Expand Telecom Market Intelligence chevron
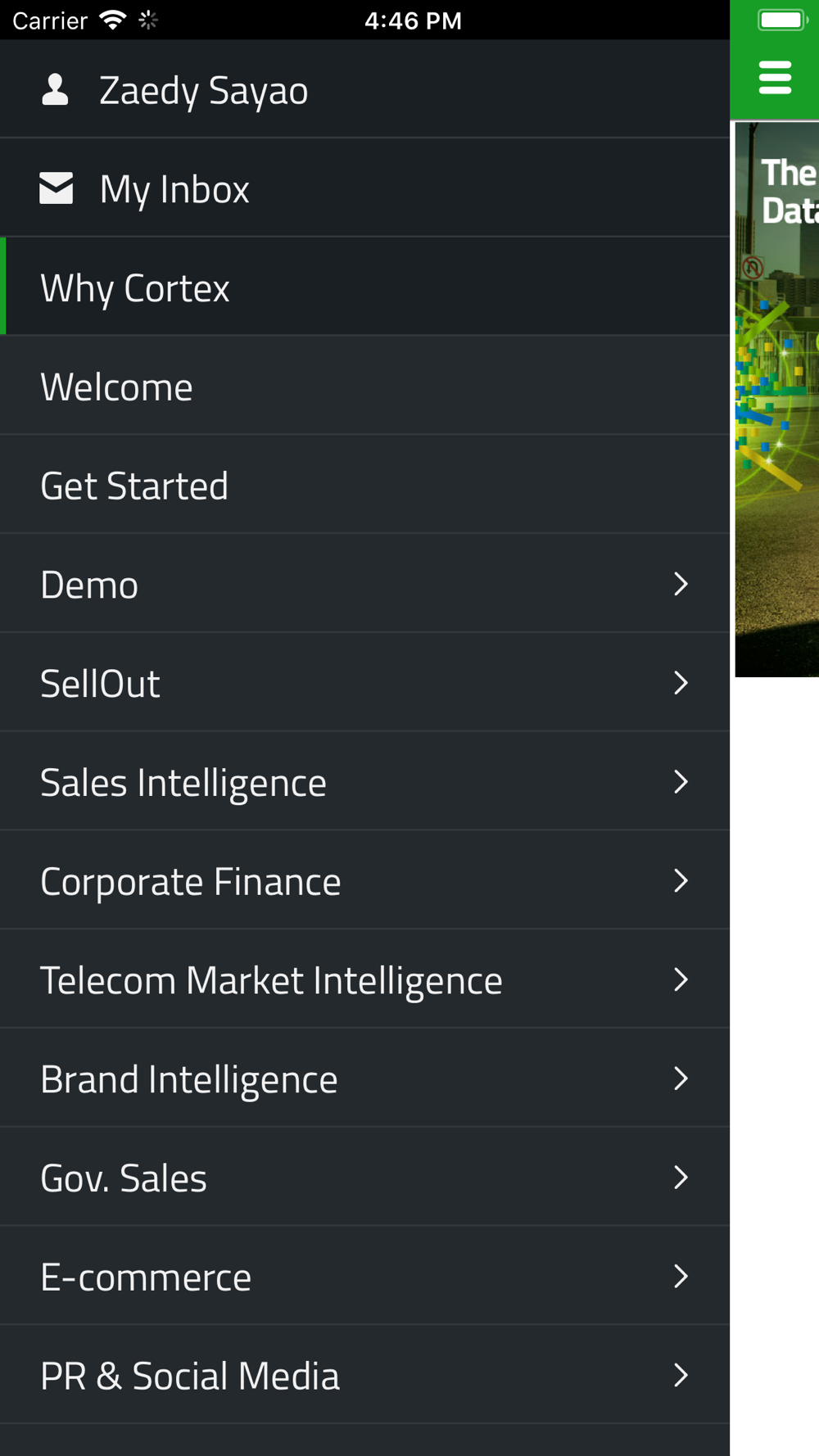 coord(680,979)
